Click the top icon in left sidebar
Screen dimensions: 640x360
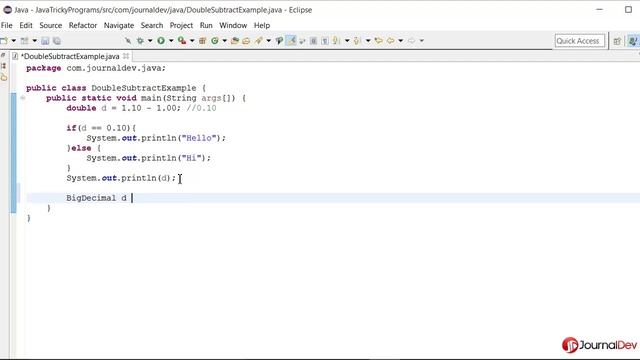(3, 56)
